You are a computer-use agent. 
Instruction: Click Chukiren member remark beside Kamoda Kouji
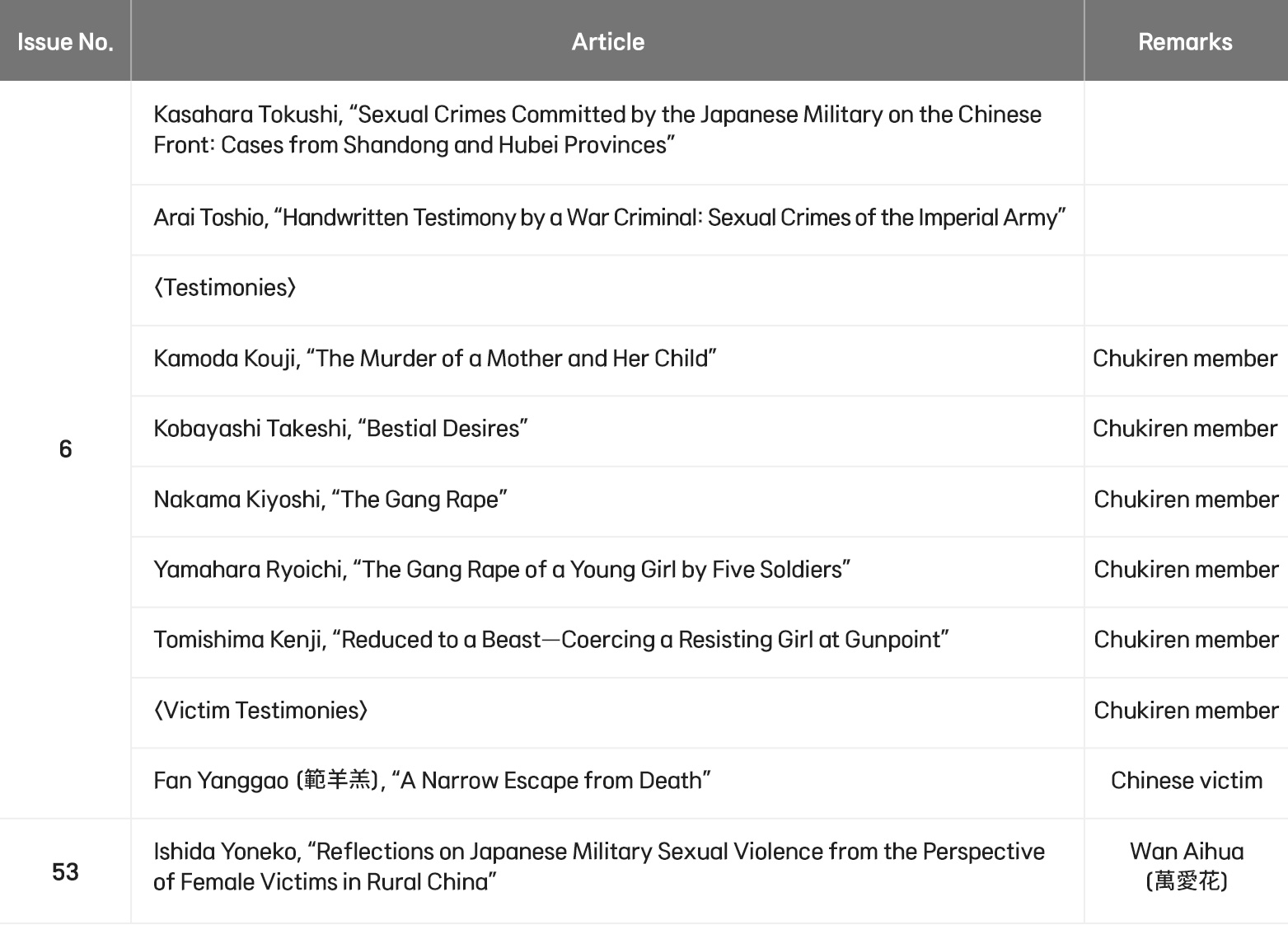point(1186,359)
